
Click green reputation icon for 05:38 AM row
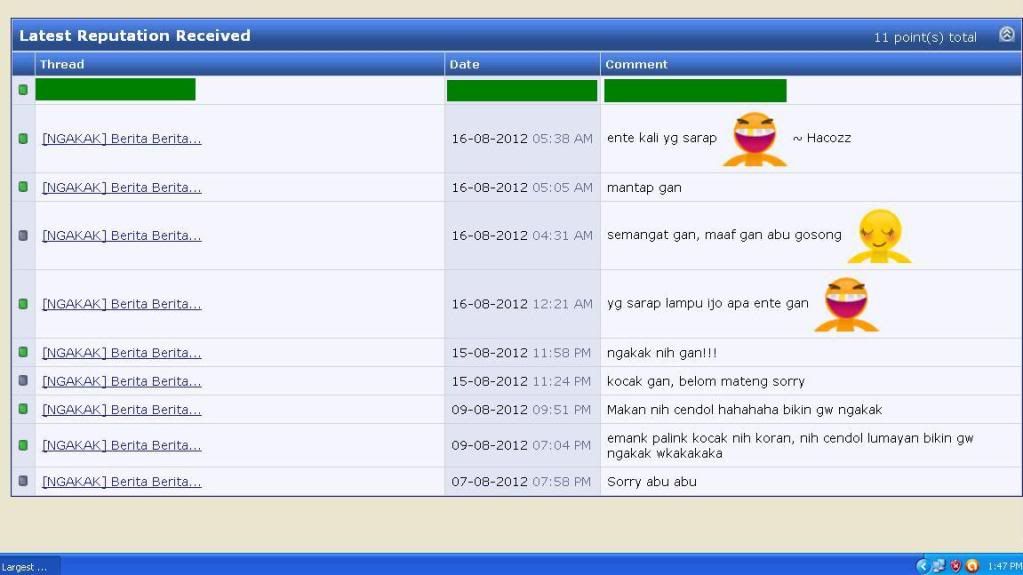(x=23, y=138)
